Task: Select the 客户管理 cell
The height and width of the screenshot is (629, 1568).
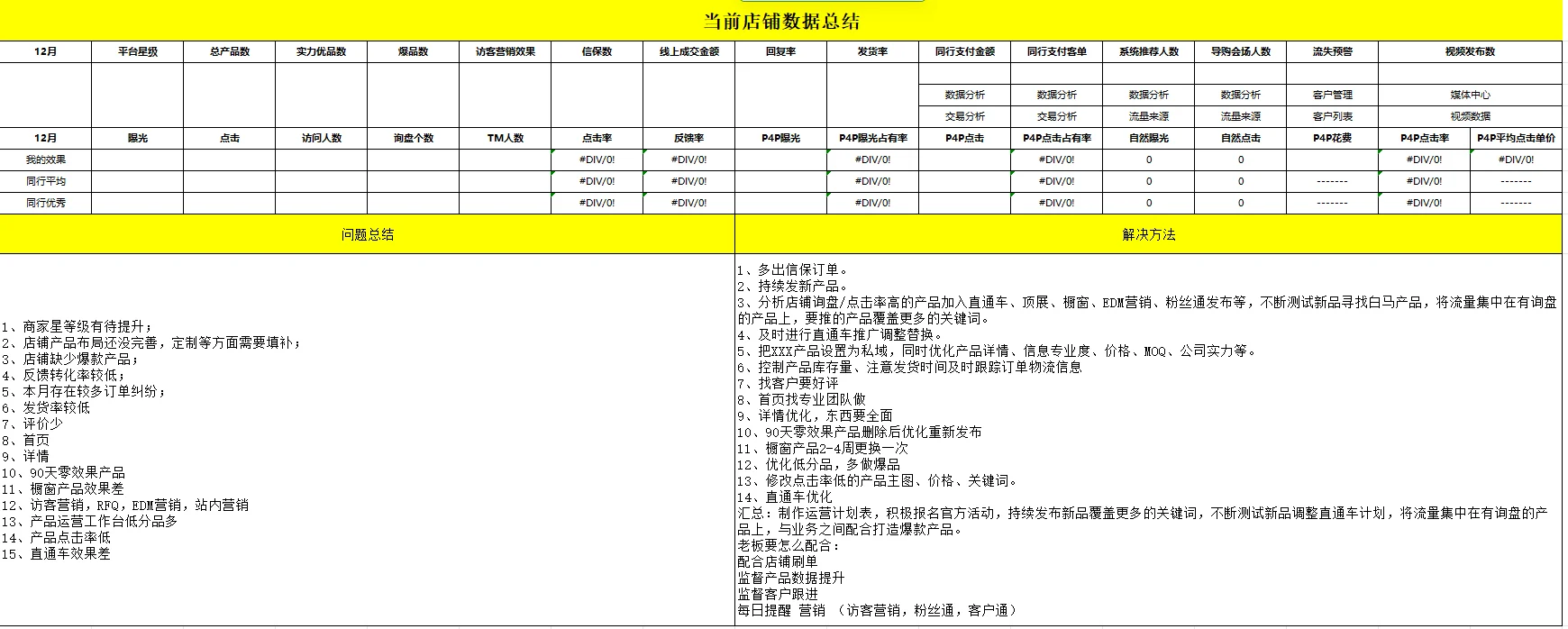Action: (x=1333, y=95)
